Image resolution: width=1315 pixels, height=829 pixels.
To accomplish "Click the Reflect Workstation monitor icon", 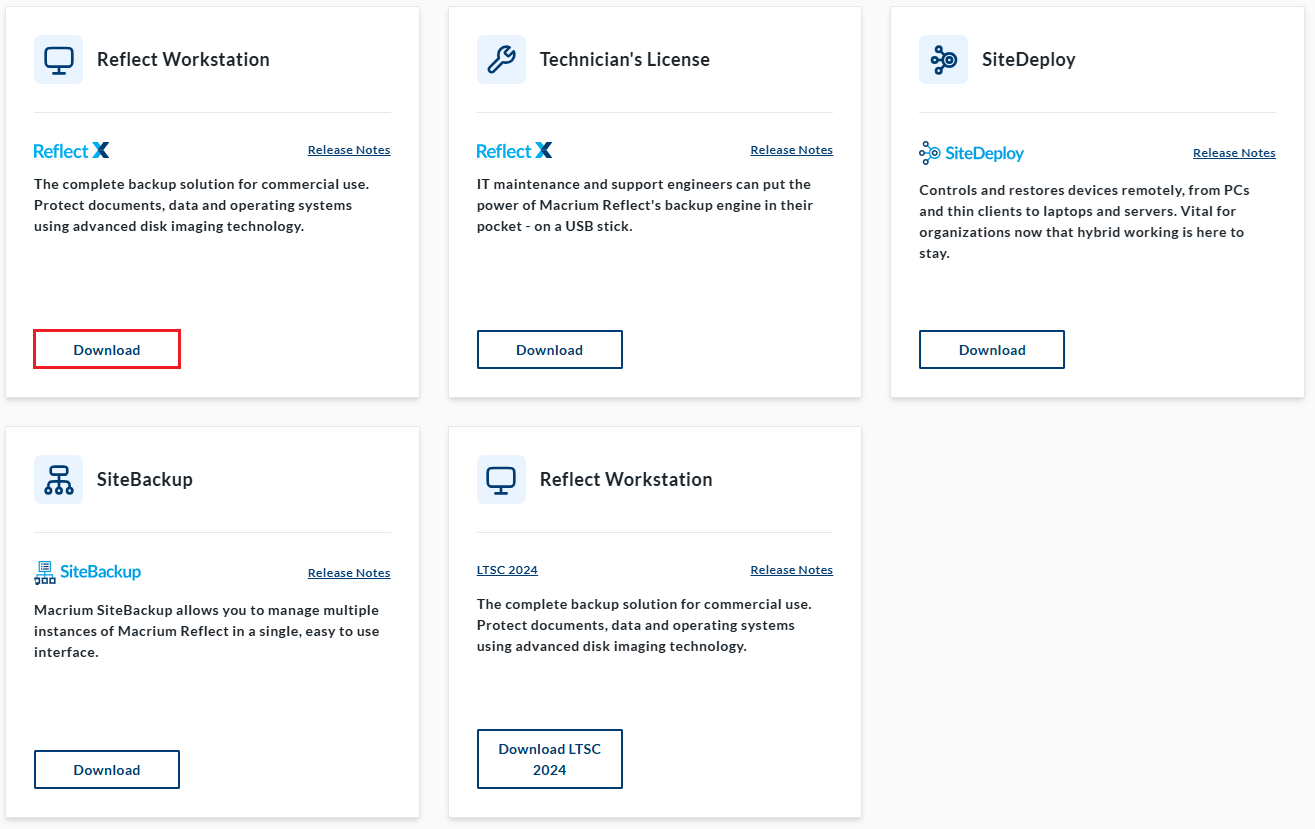I will 58,59.
